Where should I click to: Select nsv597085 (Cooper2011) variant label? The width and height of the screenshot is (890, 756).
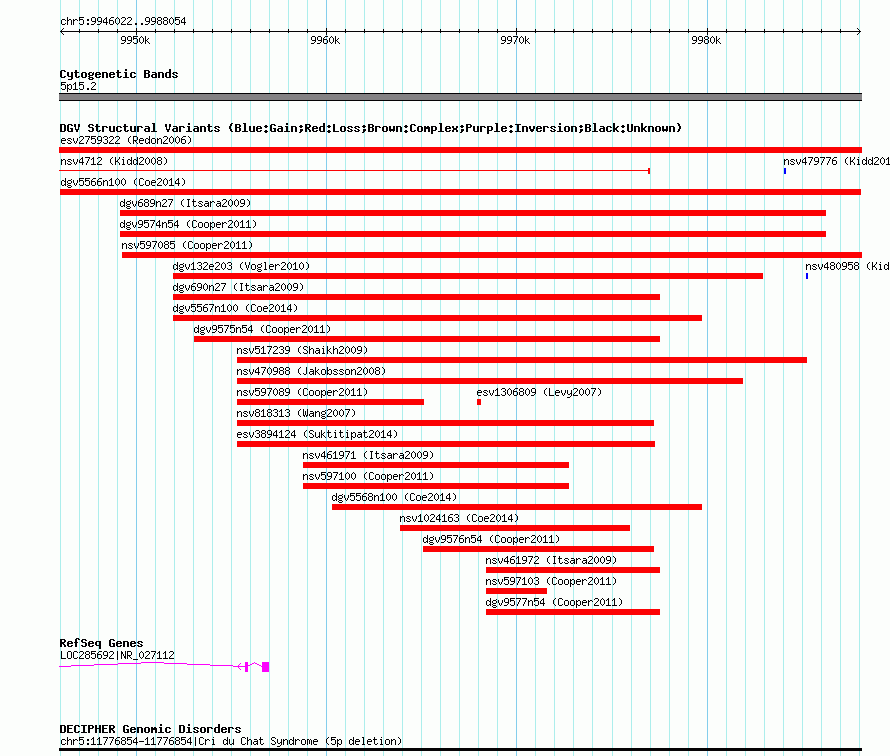point(187,245)
